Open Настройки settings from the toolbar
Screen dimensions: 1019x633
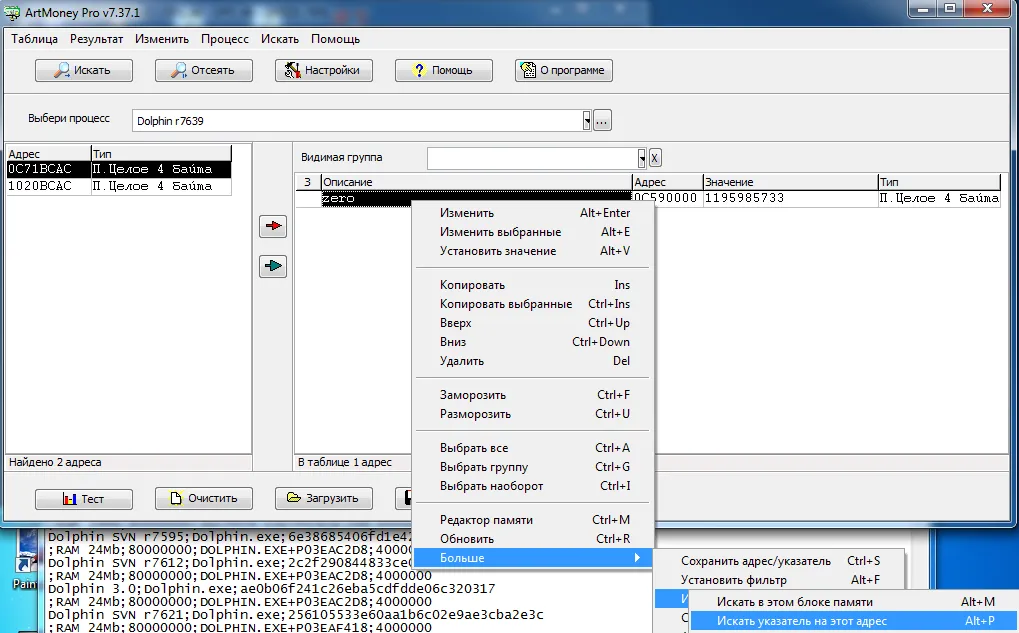click(323, 70)
